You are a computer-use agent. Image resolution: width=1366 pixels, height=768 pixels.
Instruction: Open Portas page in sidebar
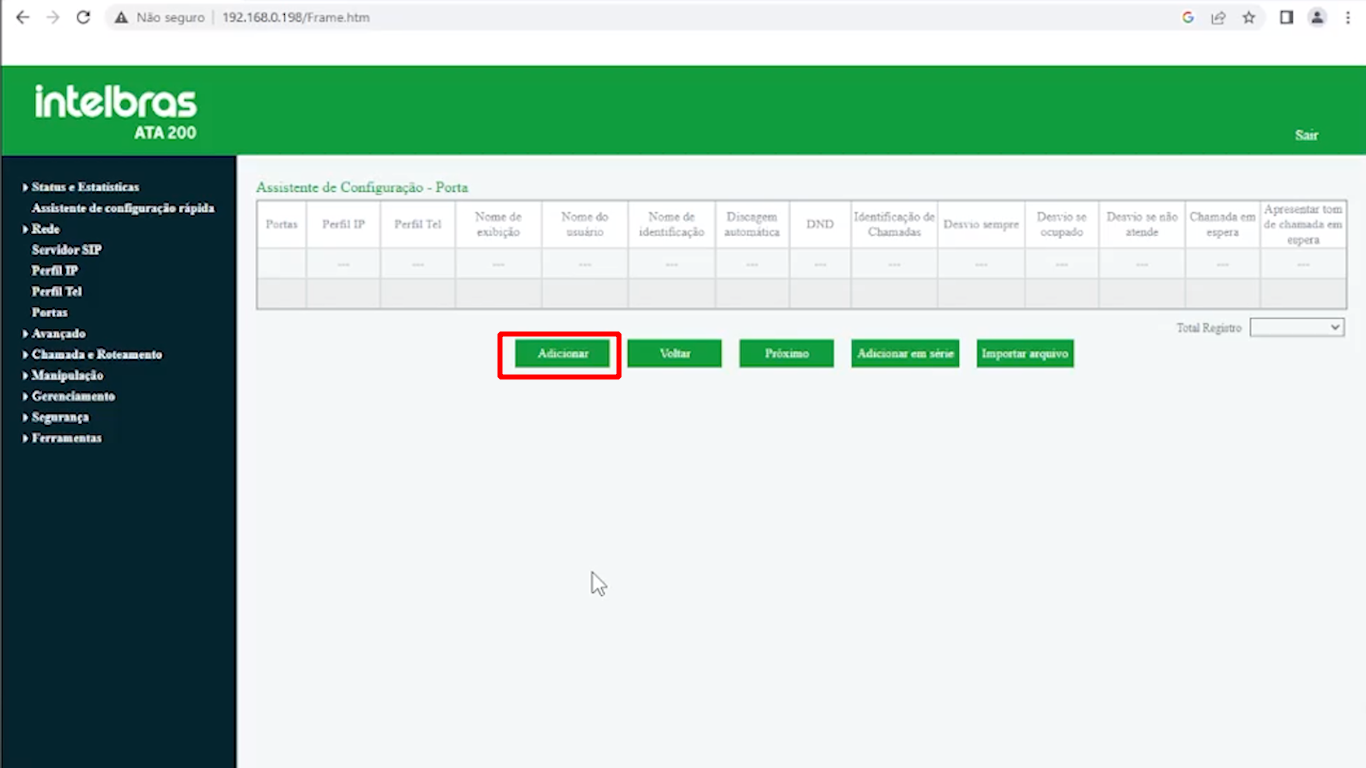(50, 313)
